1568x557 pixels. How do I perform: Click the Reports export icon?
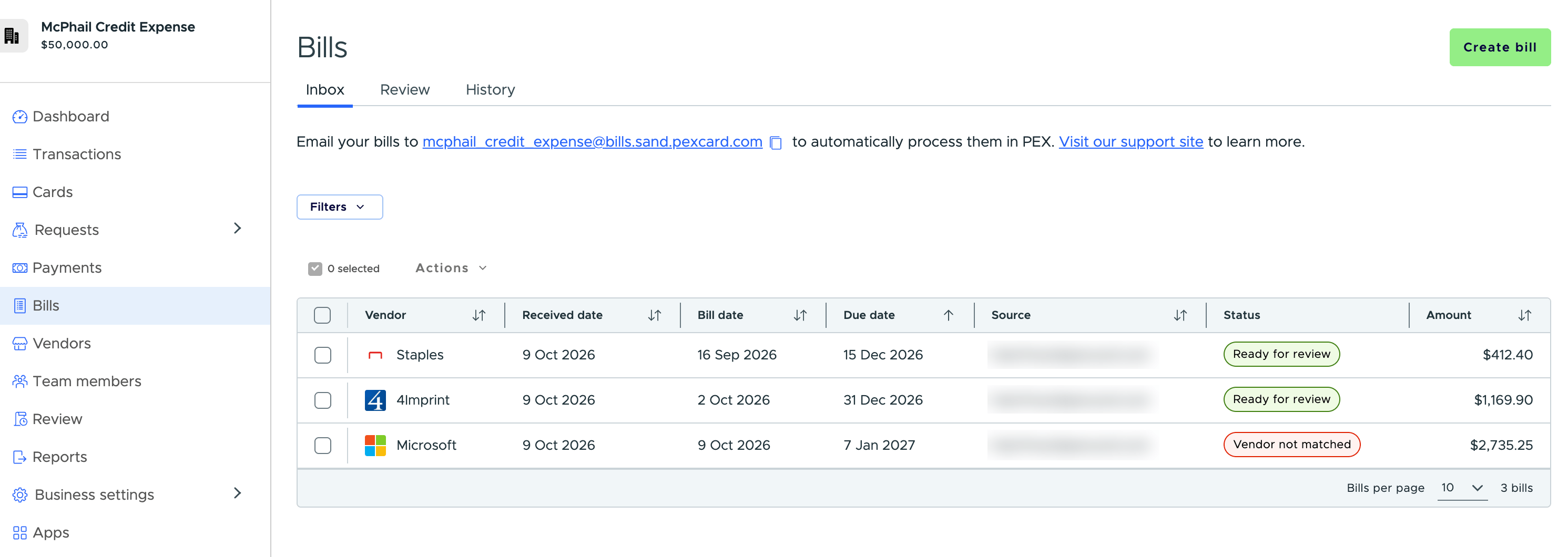point(19,457)
